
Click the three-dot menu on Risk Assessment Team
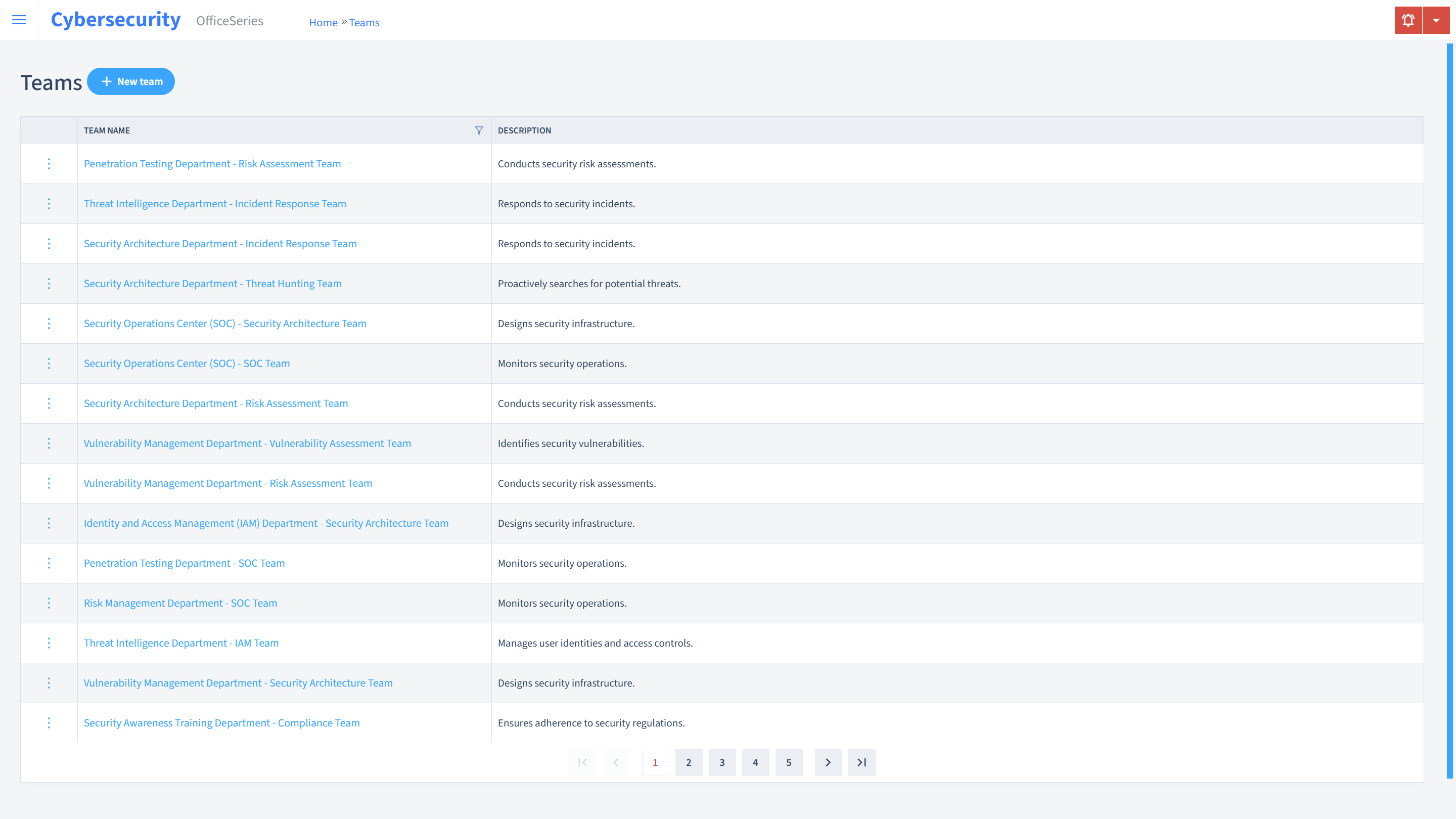[49, 163]
